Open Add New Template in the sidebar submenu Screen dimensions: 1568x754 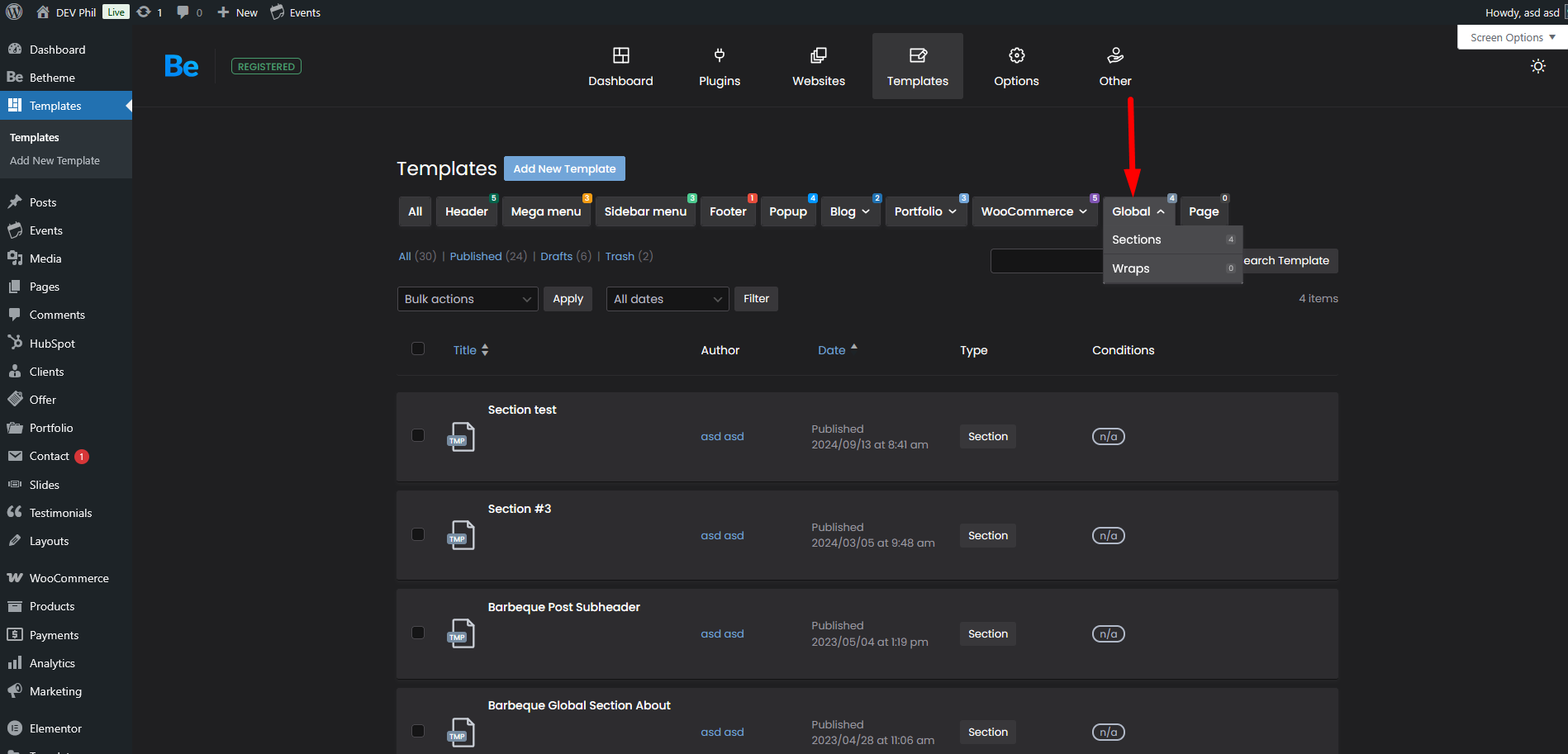(55, 161)
